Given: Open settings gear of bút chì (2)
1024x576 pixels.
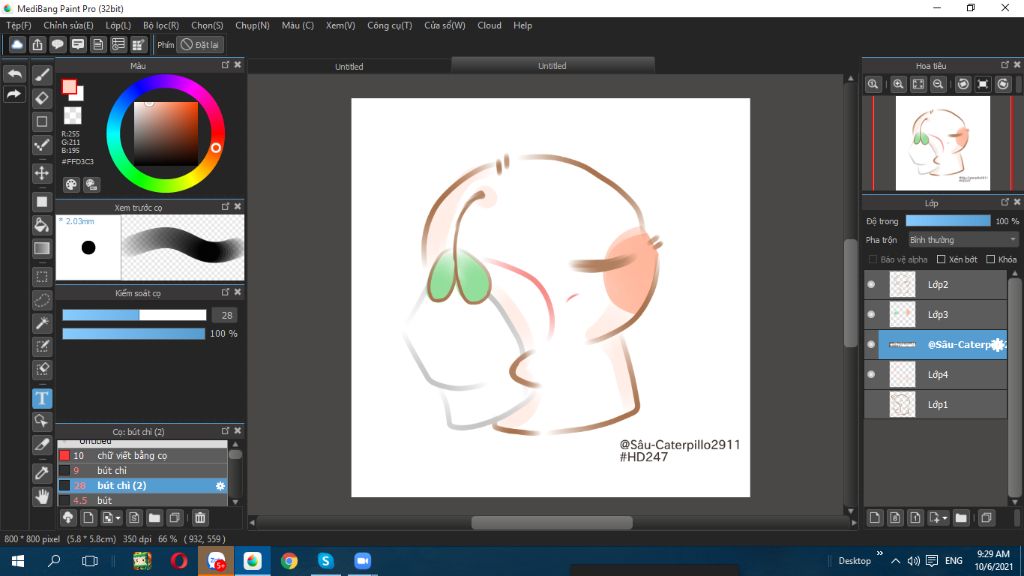Looking at the screenshot, I should point(220,485).
